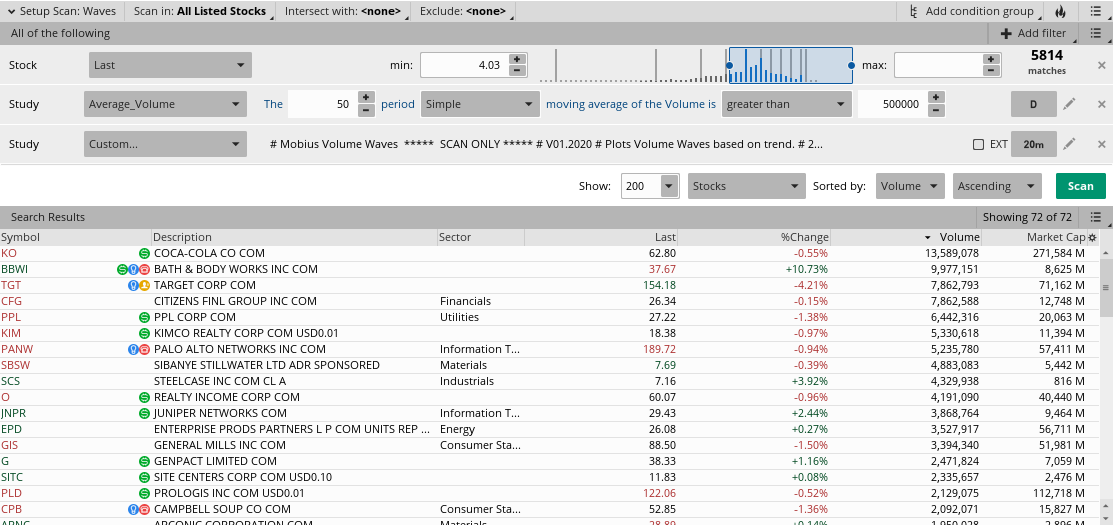Screen dimensions: 1113x525
Task: Open the Simple moving average type dropdown
Action: click(x=480, y=104)
